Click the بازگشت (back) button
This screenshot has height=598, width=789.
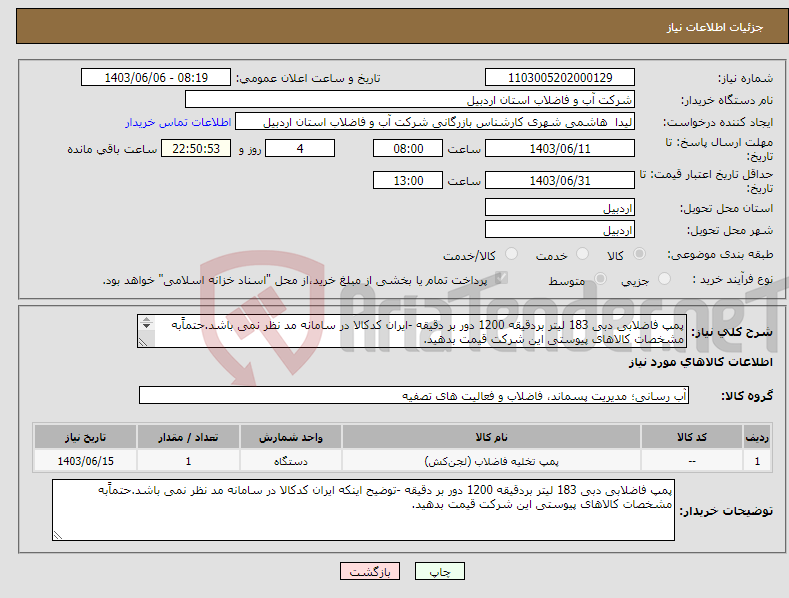point(370,572)
